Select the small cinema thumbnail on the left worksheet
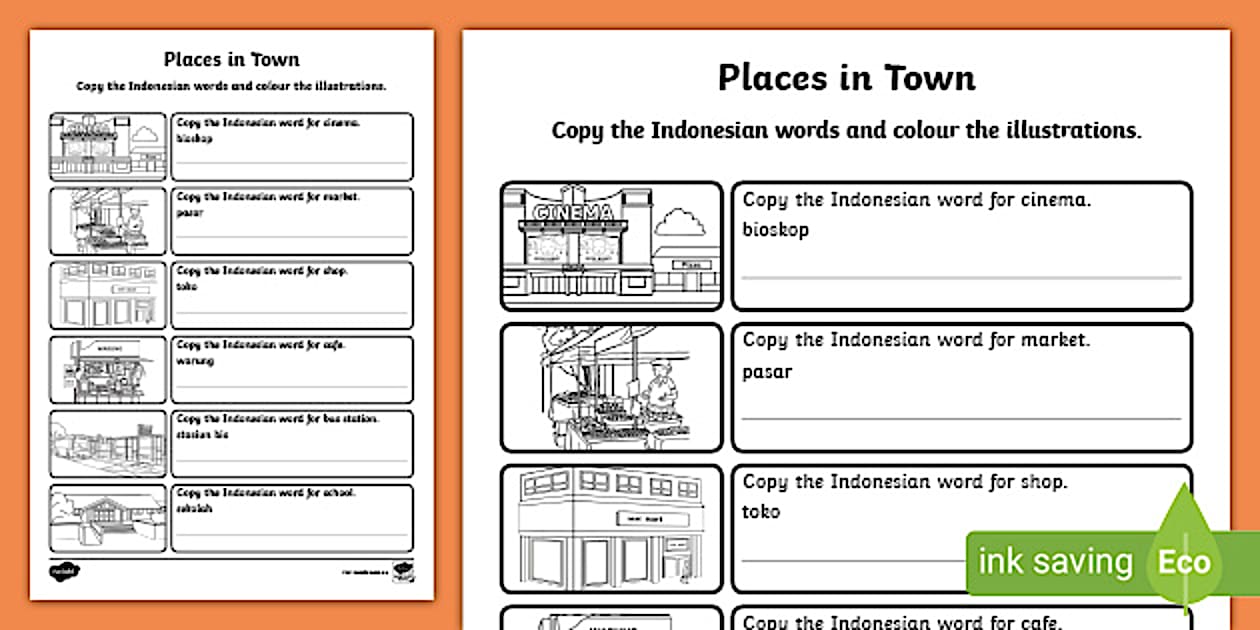 tap(106, 145)
